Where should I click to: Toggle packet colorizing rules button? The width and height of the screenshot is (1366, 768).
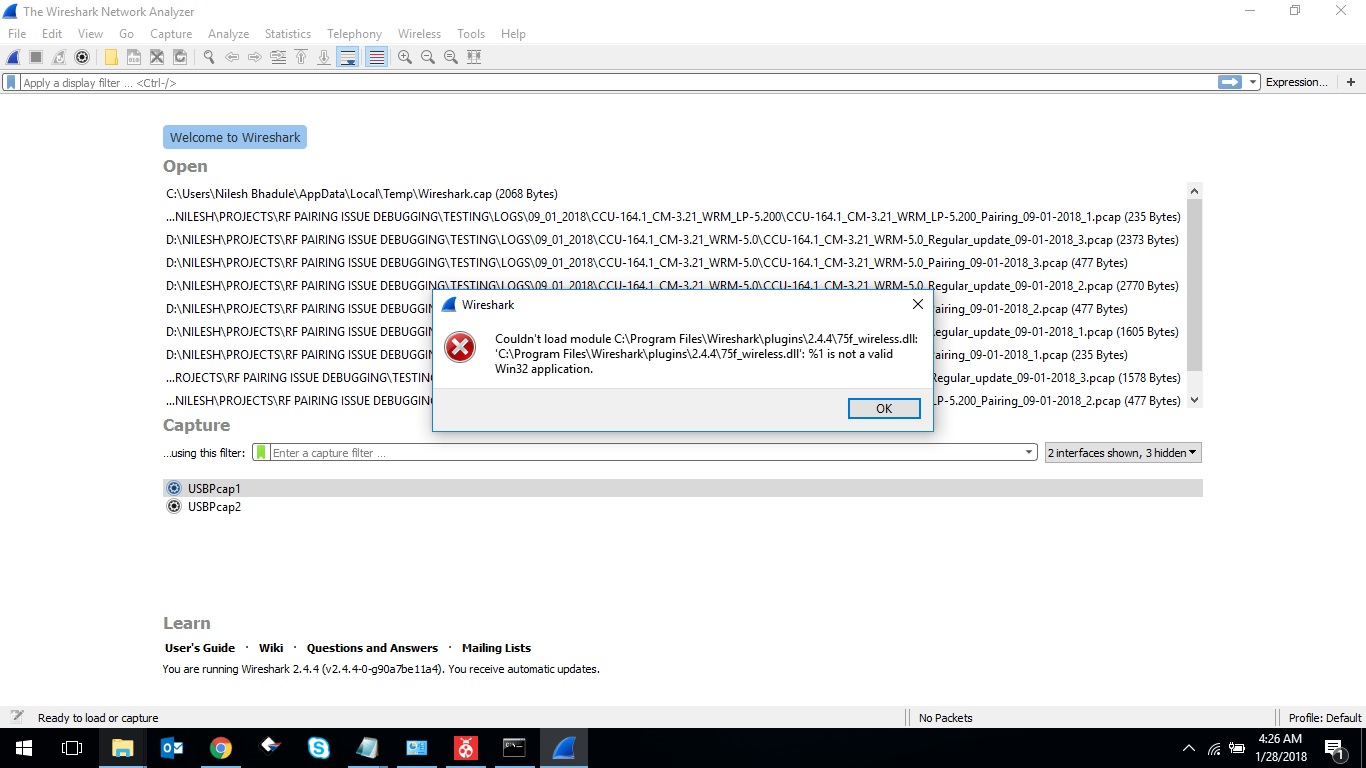(376, 57)
